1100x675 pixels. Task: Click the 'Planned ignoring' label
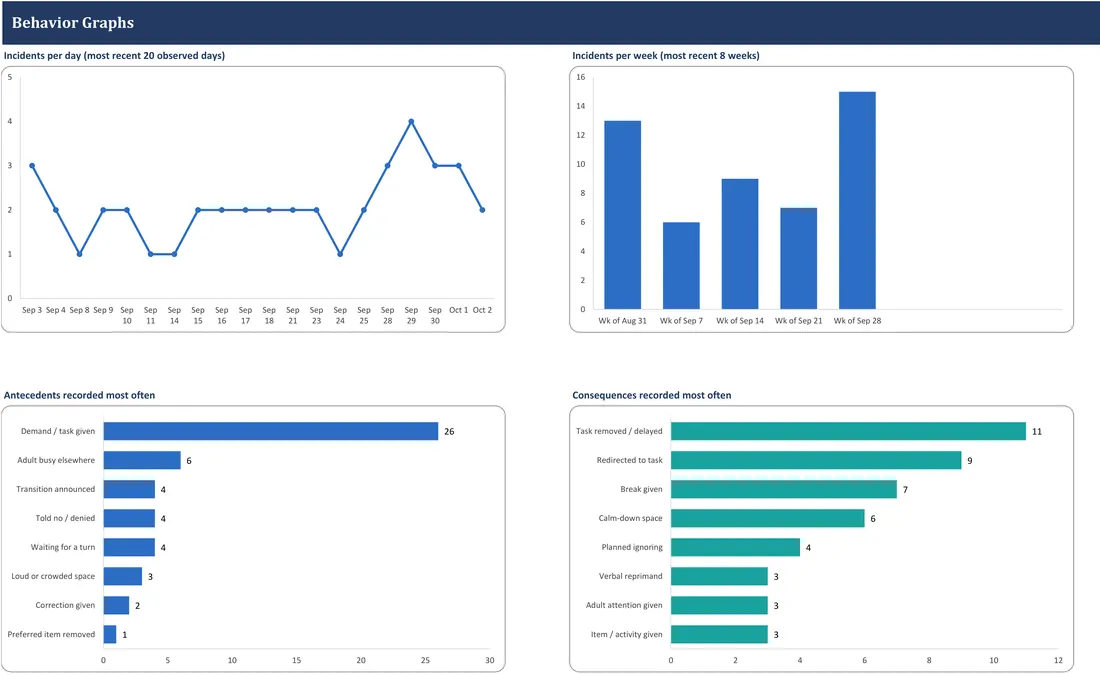tap(631, 547)
